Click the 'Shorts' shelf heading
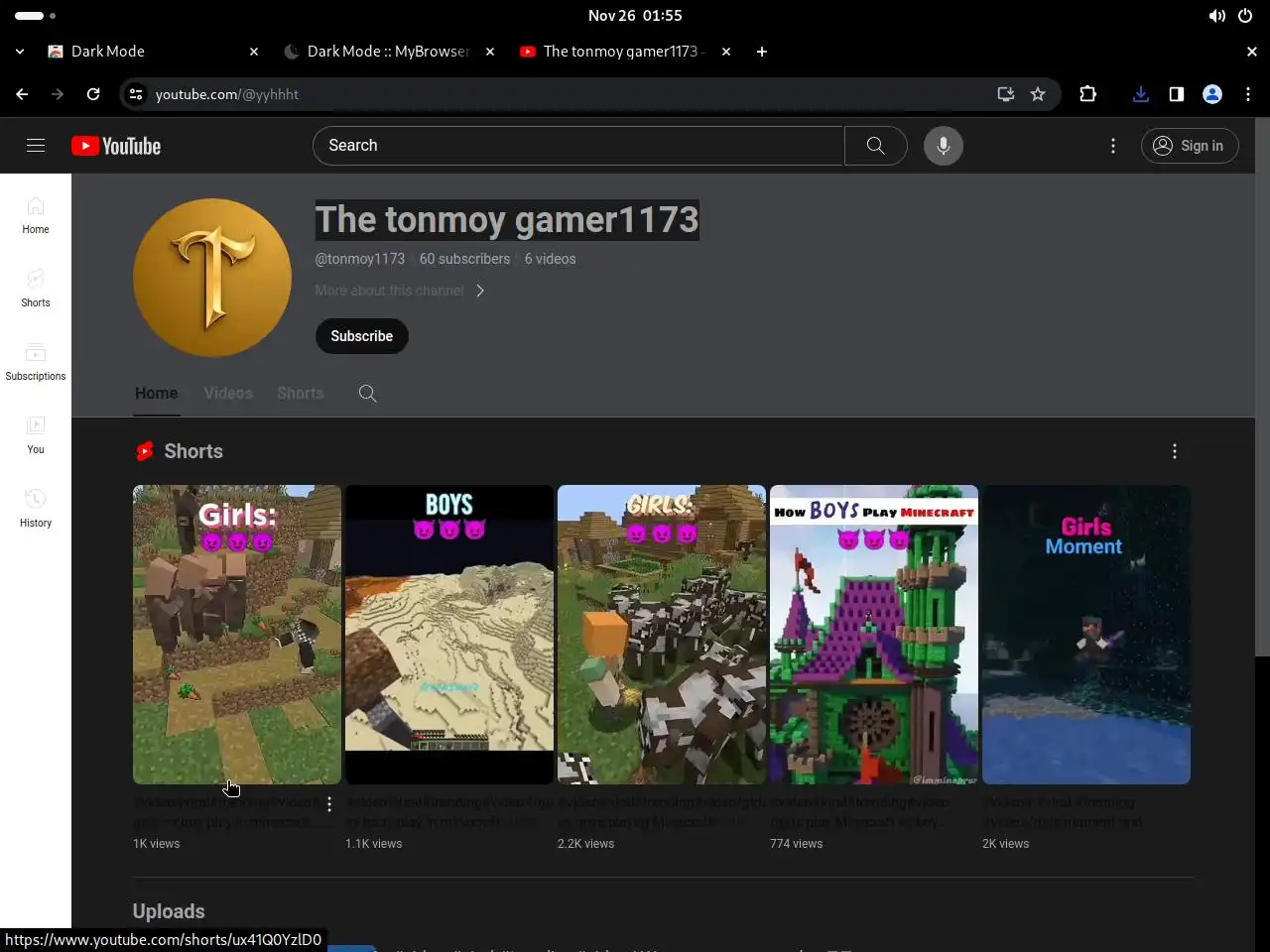This screenshot has width=1270, height=952. point(193,451)
